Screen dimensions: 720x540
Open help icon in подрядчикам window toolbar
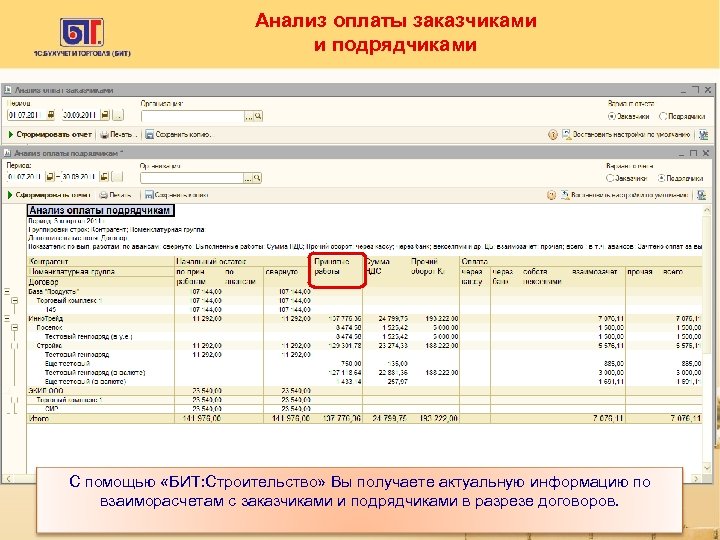pos(551,195)
